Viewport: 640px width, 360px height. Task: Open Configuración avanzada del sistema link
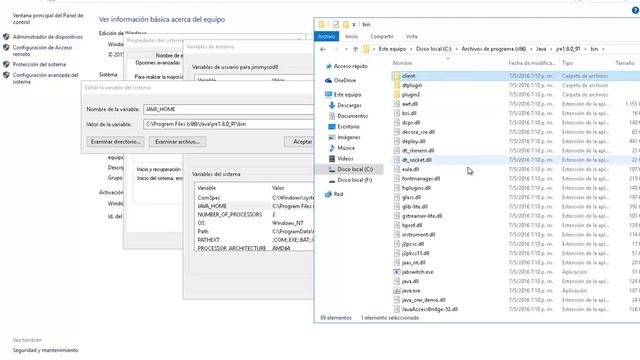pos(45,78)
